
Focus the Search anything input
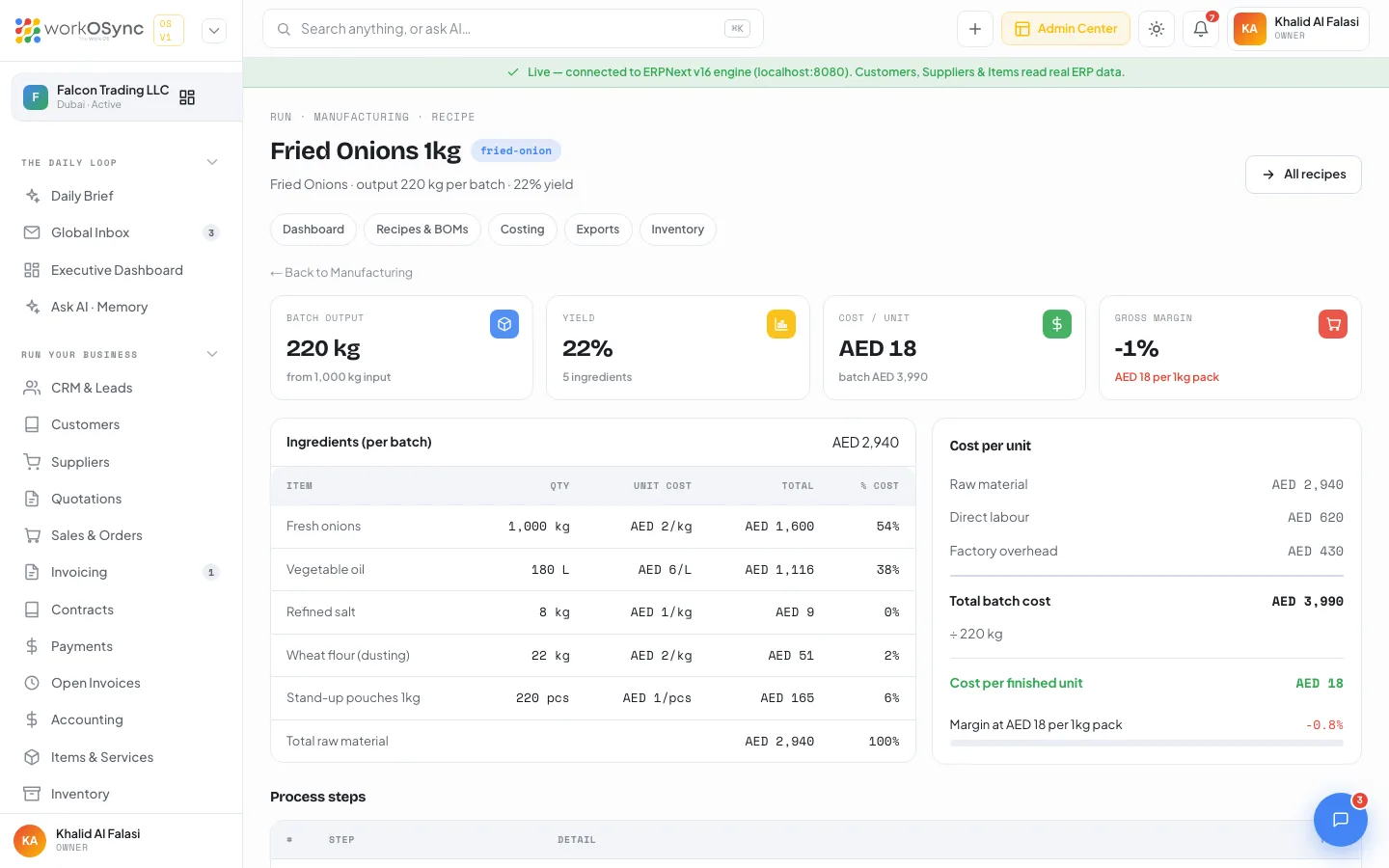point(513,29)
